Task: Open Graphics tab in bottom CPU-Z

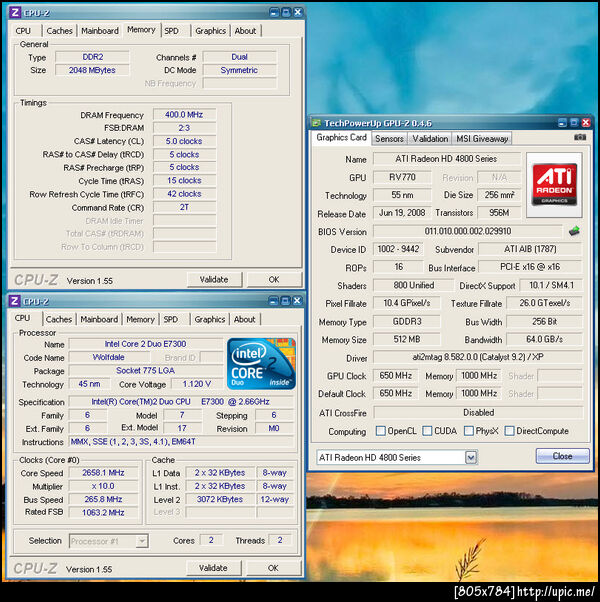Action: click(x=210, y=319)
